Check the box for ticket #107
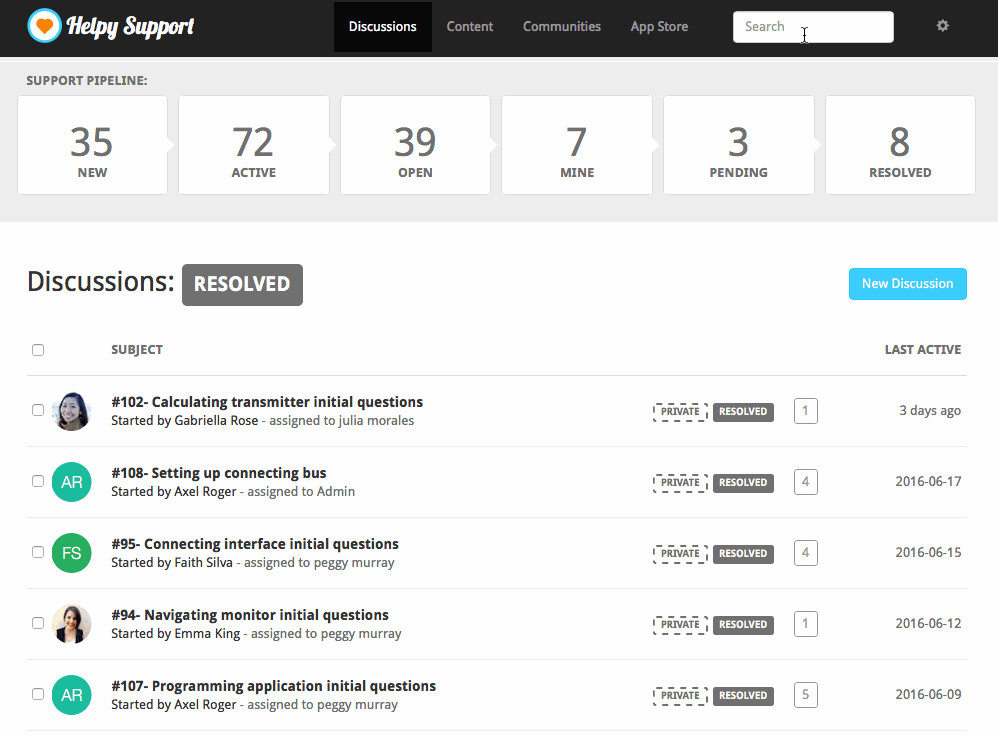The height and width of the screenshot is (737, 998). [38, 694]
